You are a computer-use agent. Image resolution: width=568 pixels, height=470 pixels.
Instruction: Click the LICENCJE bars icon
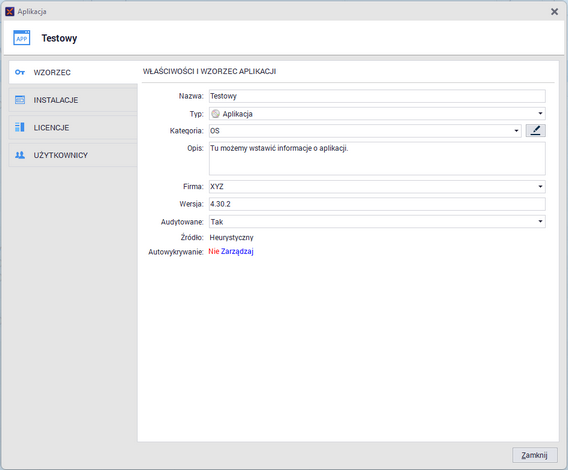[x=20, y=128]
